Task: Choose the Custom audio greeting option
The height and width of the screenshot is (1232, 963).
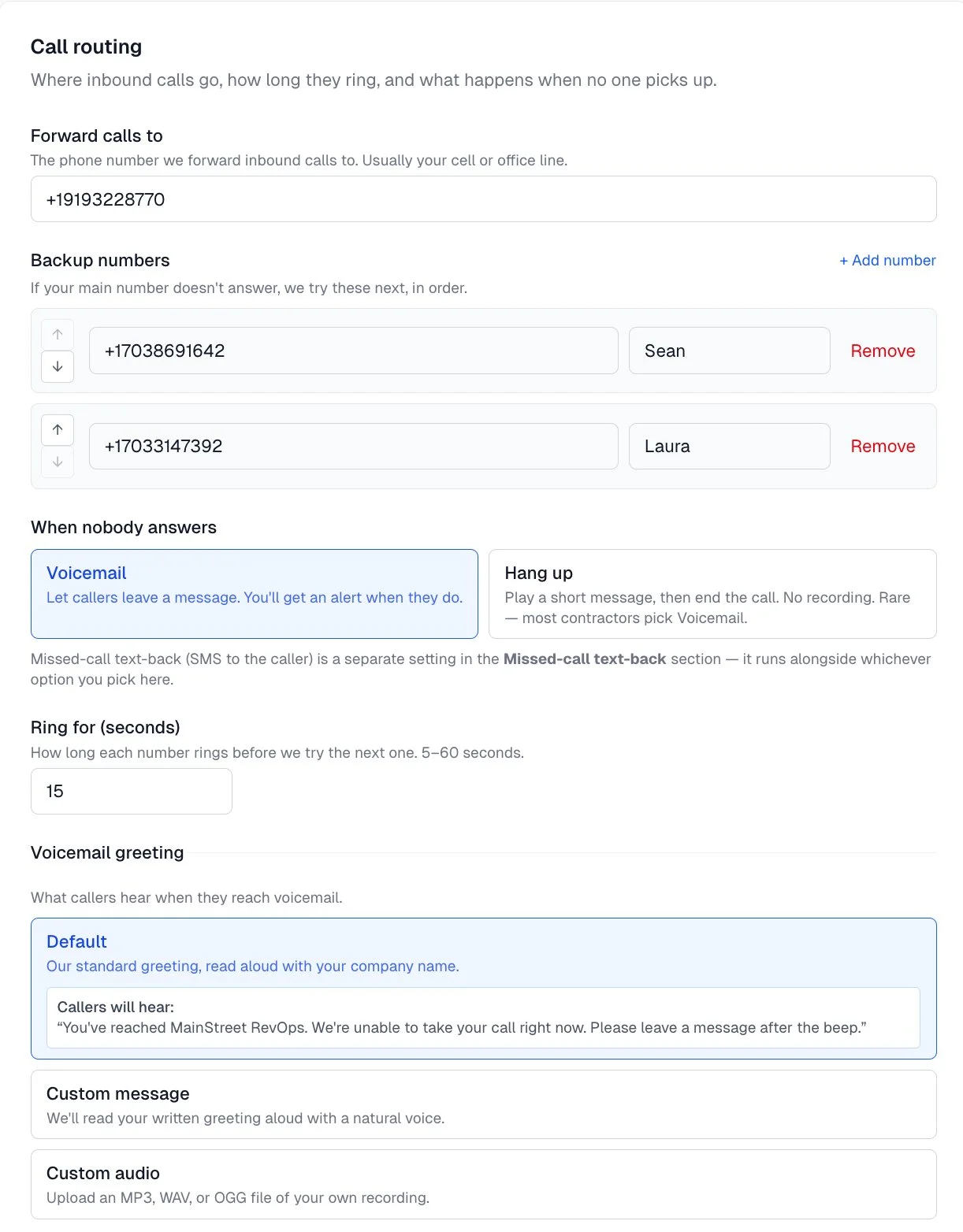Action: 483,1184
